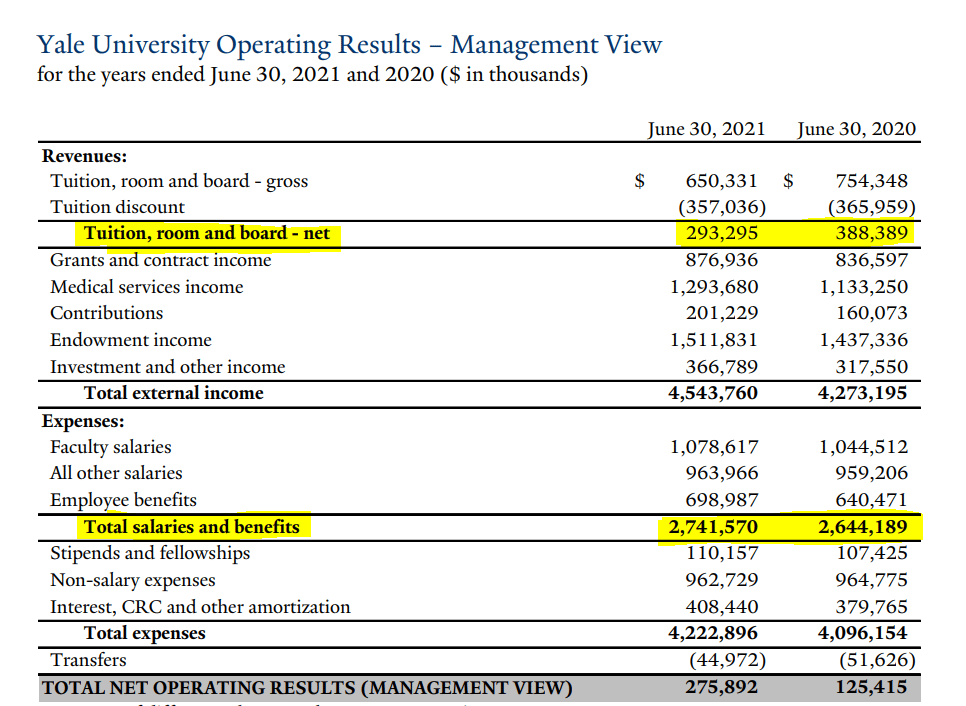
Task: Select the value 110,157
Action: point(723,553)
